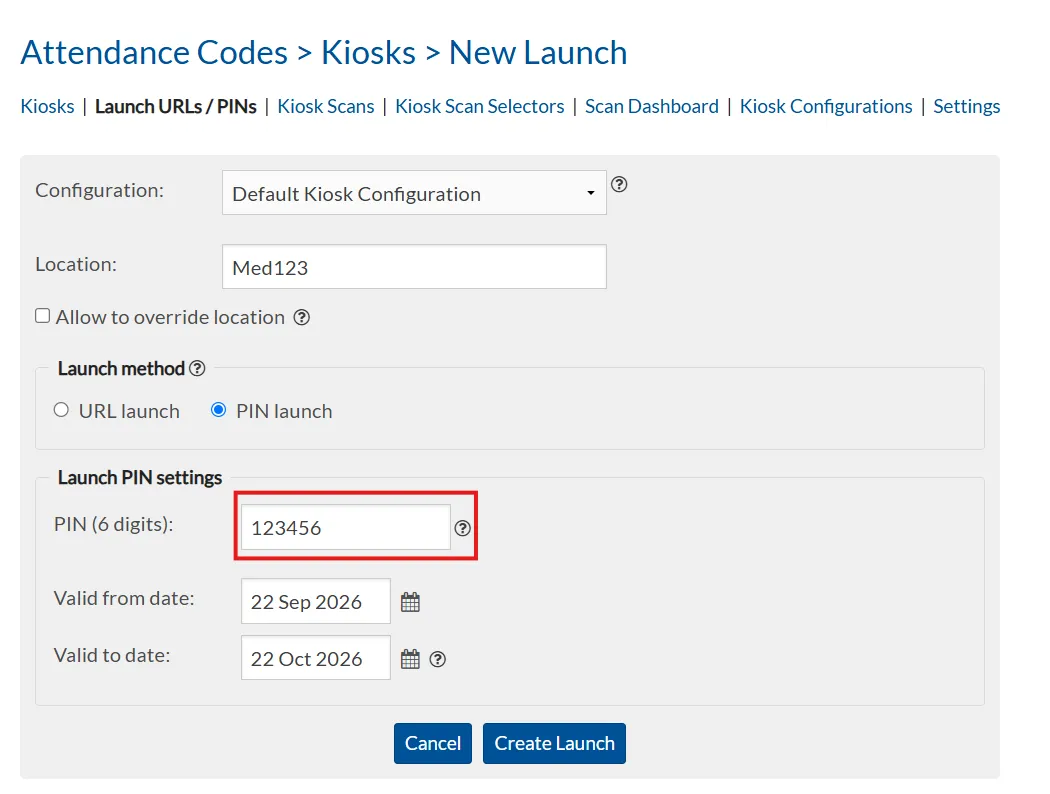The width and height of the screenshot is (1050, 794).
Task: Enable Allow to override location checkbox
Action: pyautogui.click(x=43, y=316)
